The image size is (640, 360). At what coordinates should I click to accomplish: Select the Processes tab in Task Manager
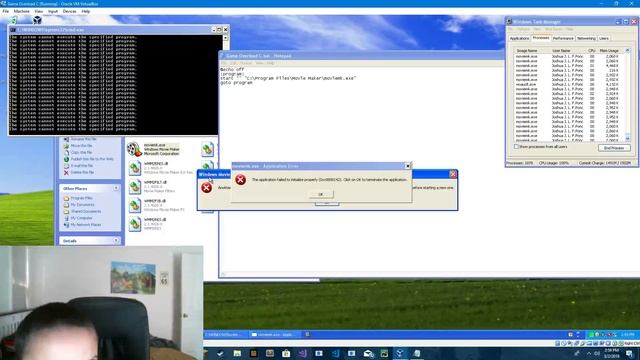pyautogui.click(x=541, y=38)
